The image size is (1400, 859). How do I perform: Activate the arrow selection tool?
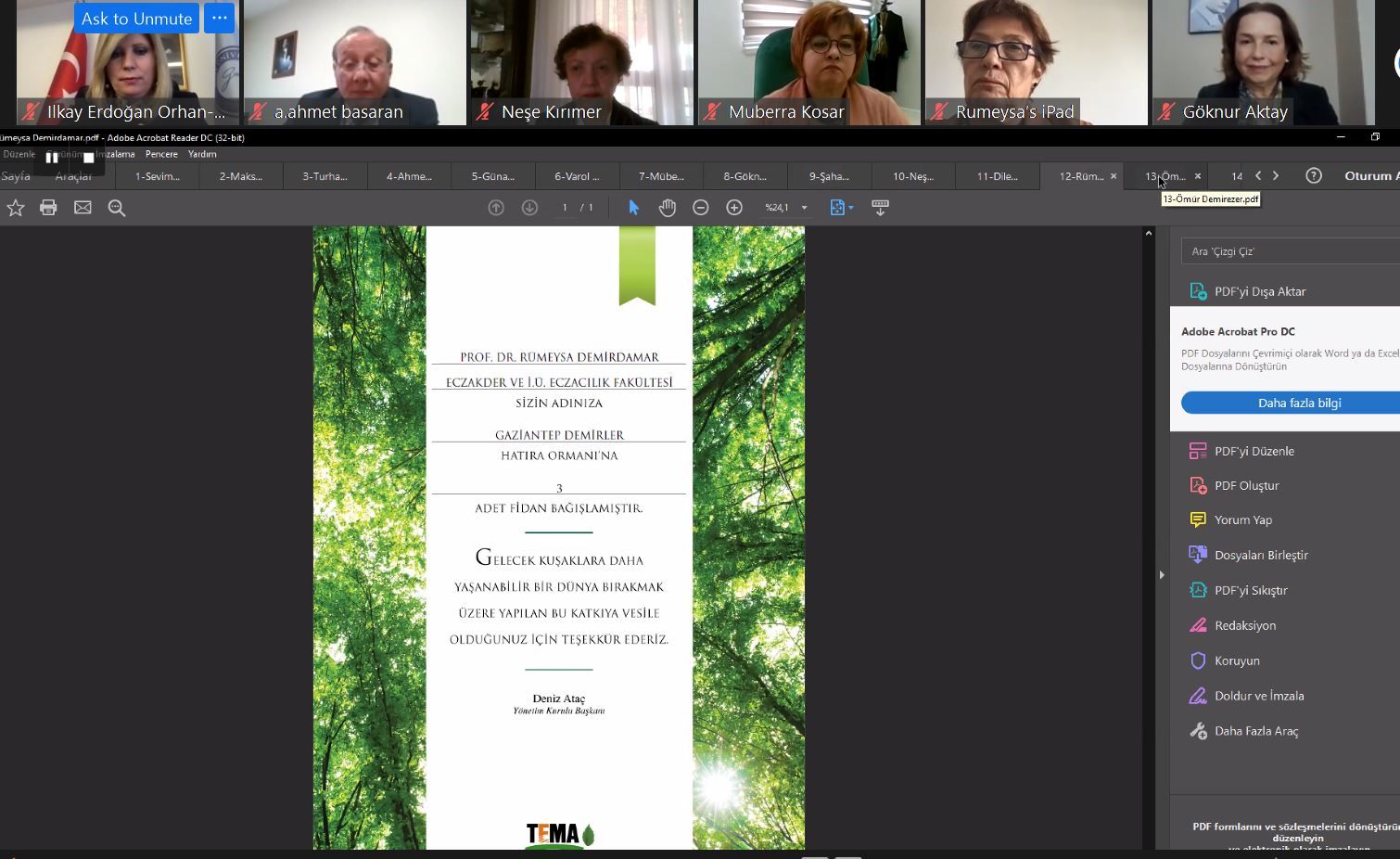[x=634, y=208]
